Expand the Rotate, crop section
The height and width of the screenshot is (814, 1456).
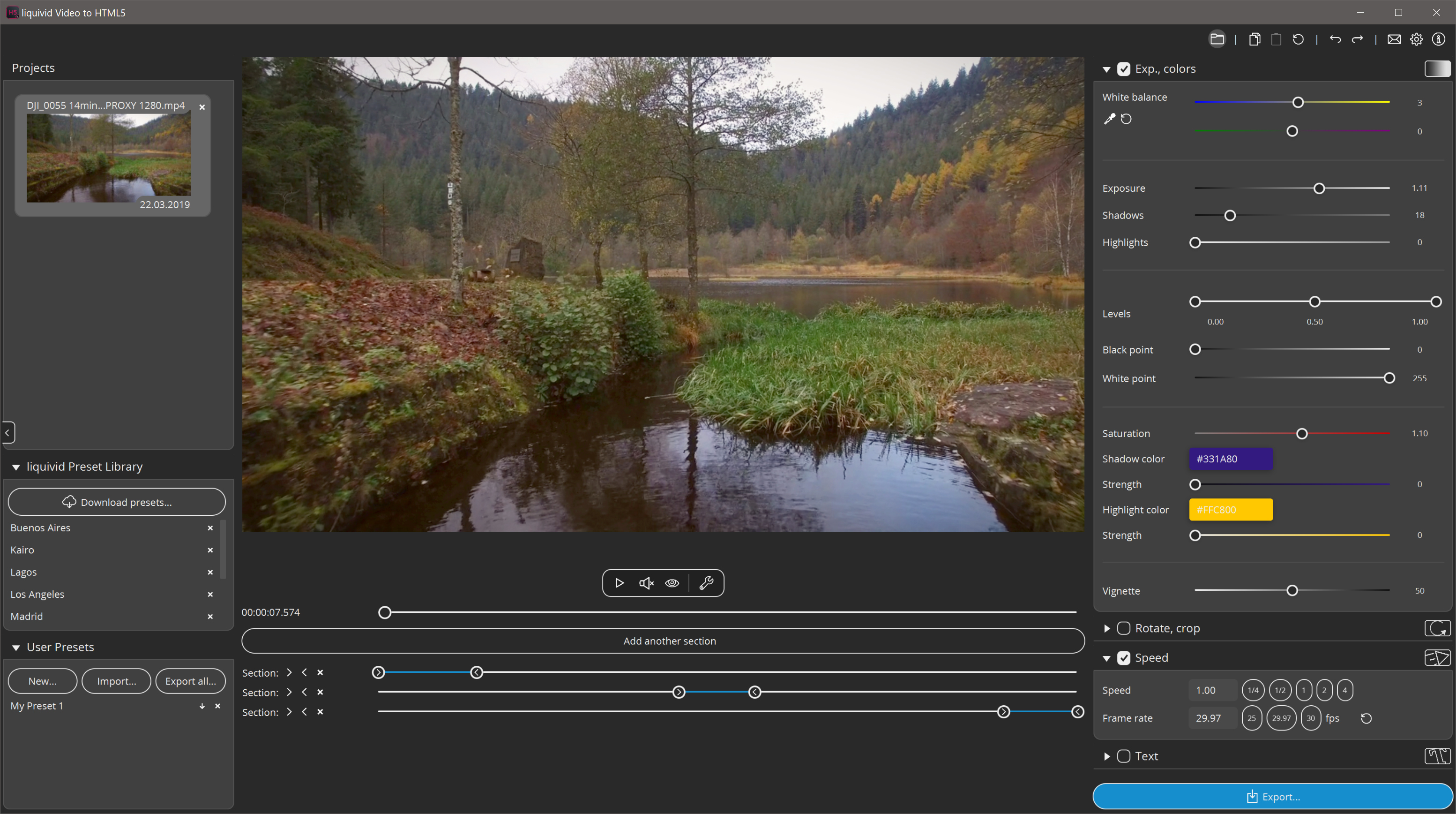click(1107, 628)
